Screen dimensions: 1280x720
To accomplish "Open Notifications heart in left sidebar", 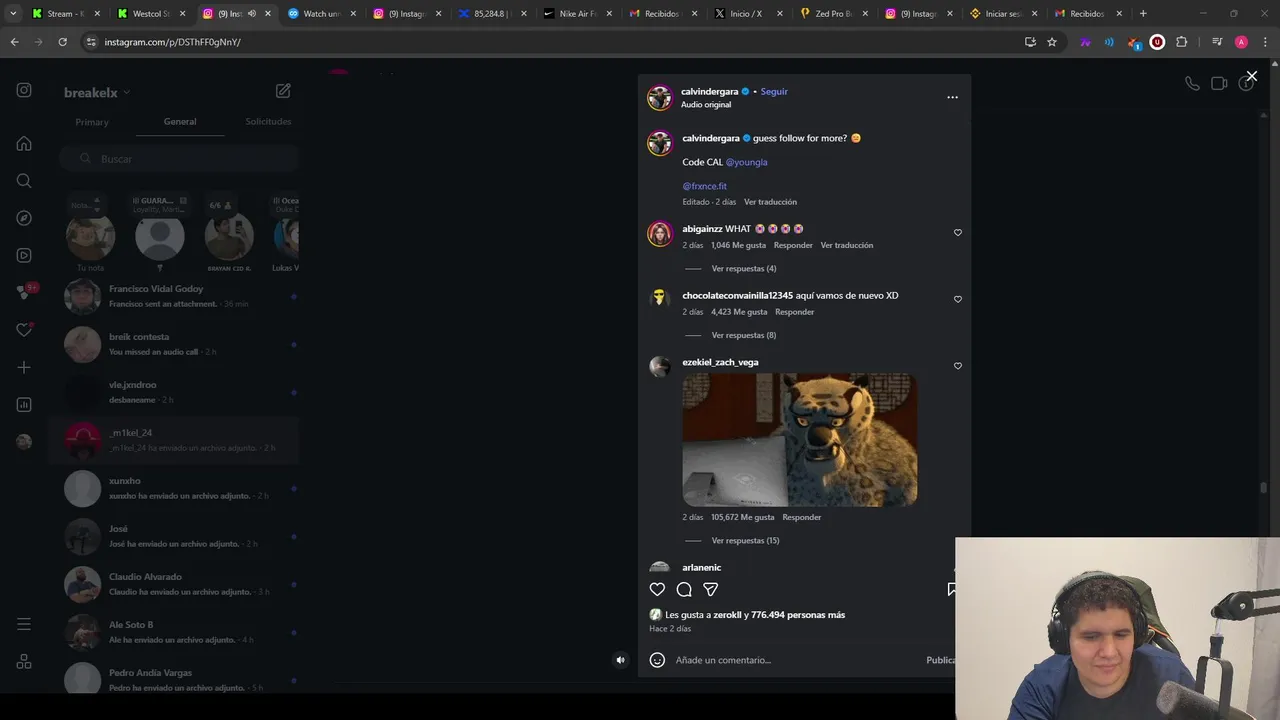I will [x=24, y=330].
